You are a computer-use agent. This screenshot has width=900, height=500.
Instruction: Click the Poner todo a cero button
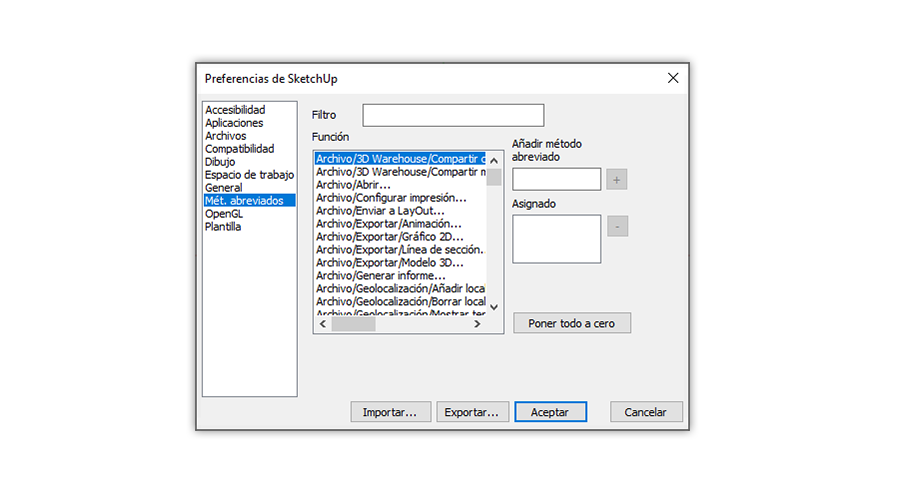[572, 323]
